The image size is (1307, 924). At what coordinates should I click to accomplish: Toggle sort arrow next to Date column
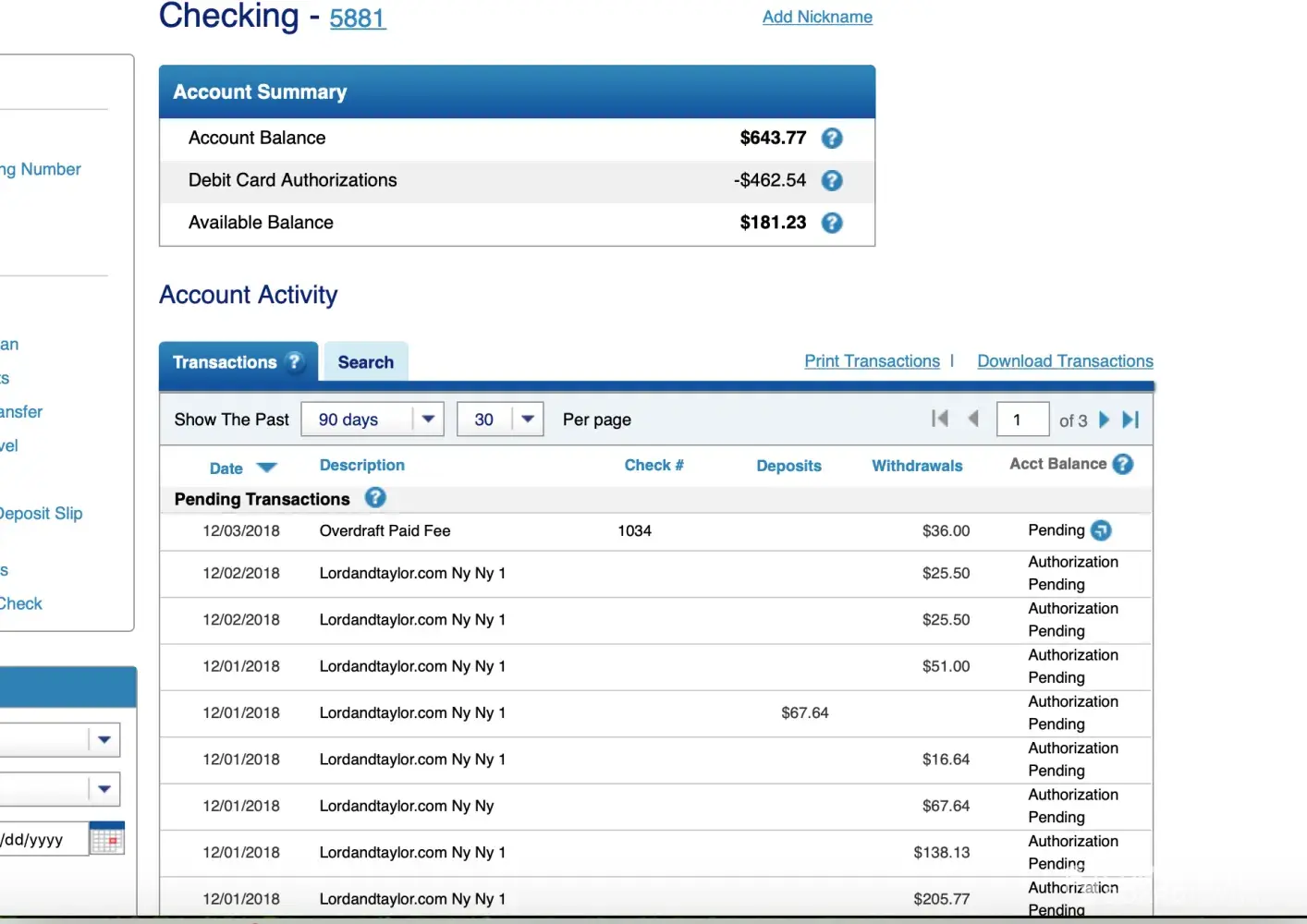[266, 468]
